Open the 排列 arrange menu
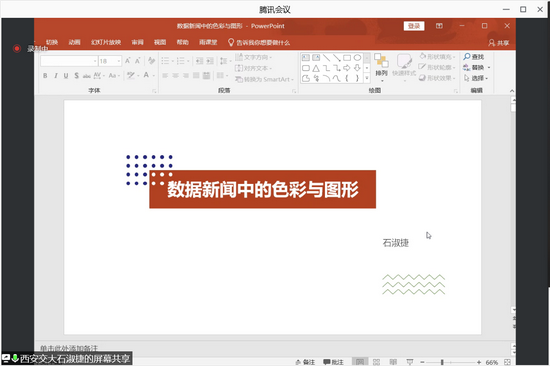The image size is (550, 366). (x=381, y=68)
